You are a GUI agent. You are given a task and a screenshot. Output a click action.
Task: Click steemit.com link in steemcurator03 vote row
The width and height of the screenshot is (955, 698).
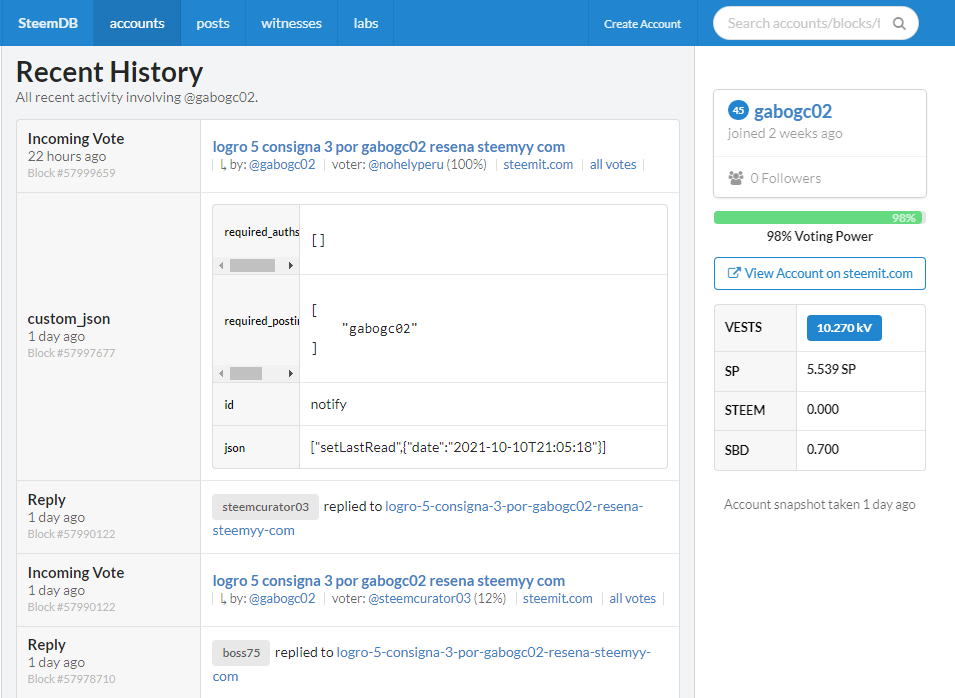pyautogui.click(x=557, y=599)
